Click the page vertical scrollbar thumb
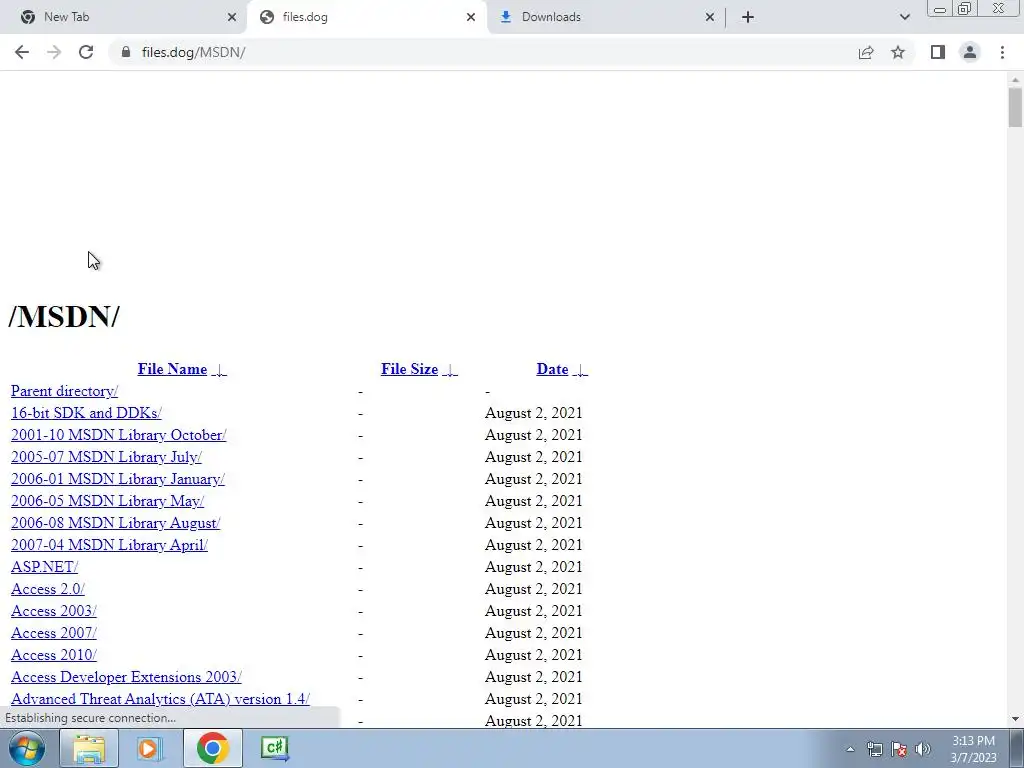Screen dimensions: 1024x768 (x=1015, y=108)
